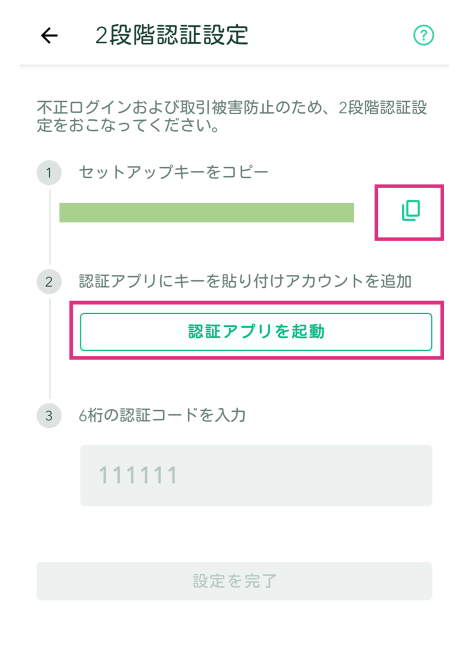
Task: Click the 111111 placeholder text
Action: point(138,475)
